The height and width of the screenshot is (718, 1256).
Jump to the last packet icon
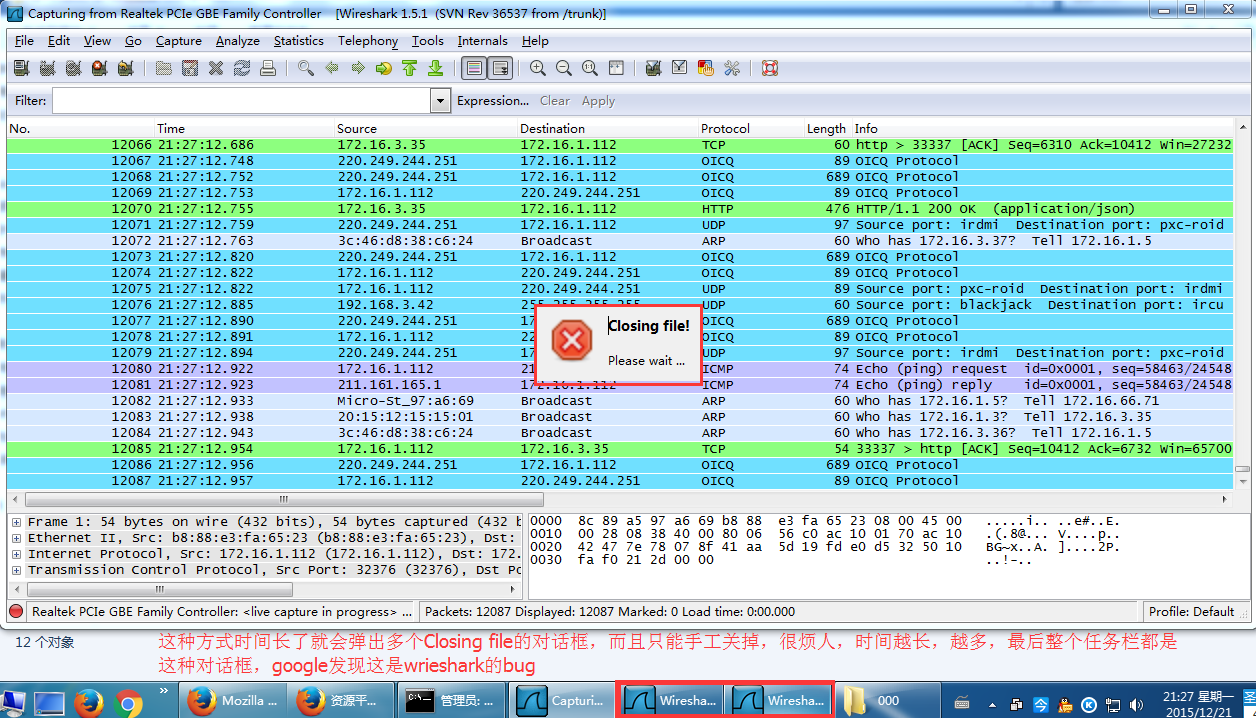[436, 68]
